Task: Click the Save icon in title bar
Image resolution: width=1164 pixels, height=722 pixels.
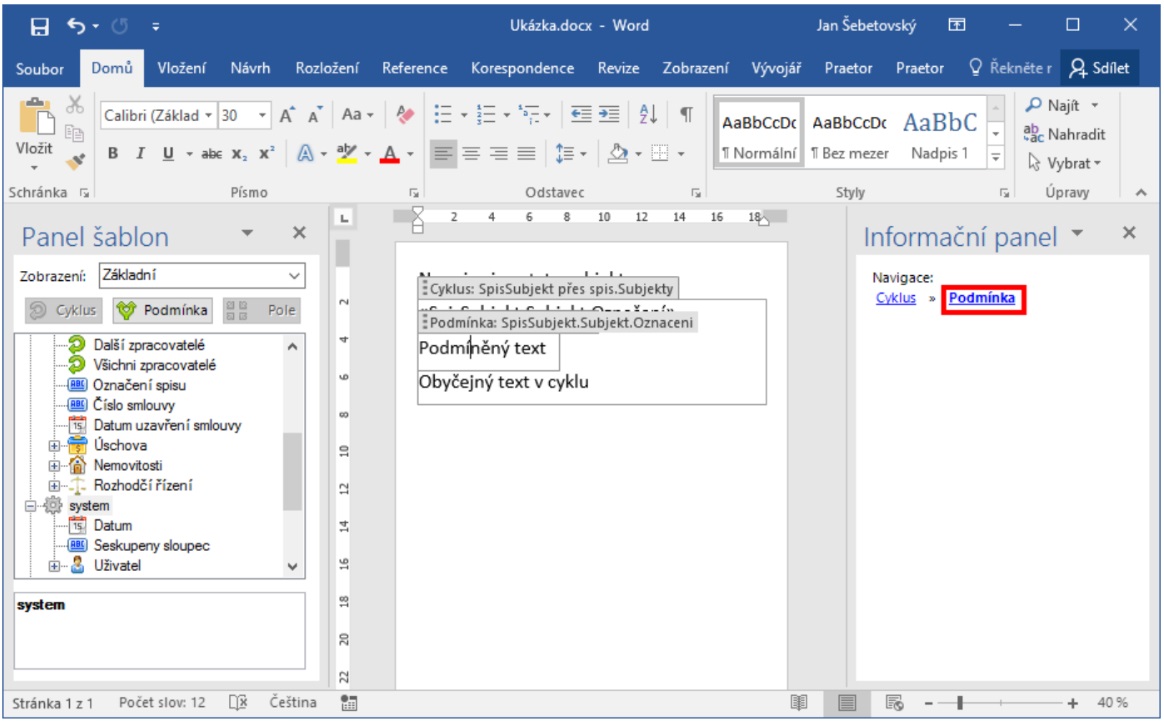Action: click(x=40, y=26)
